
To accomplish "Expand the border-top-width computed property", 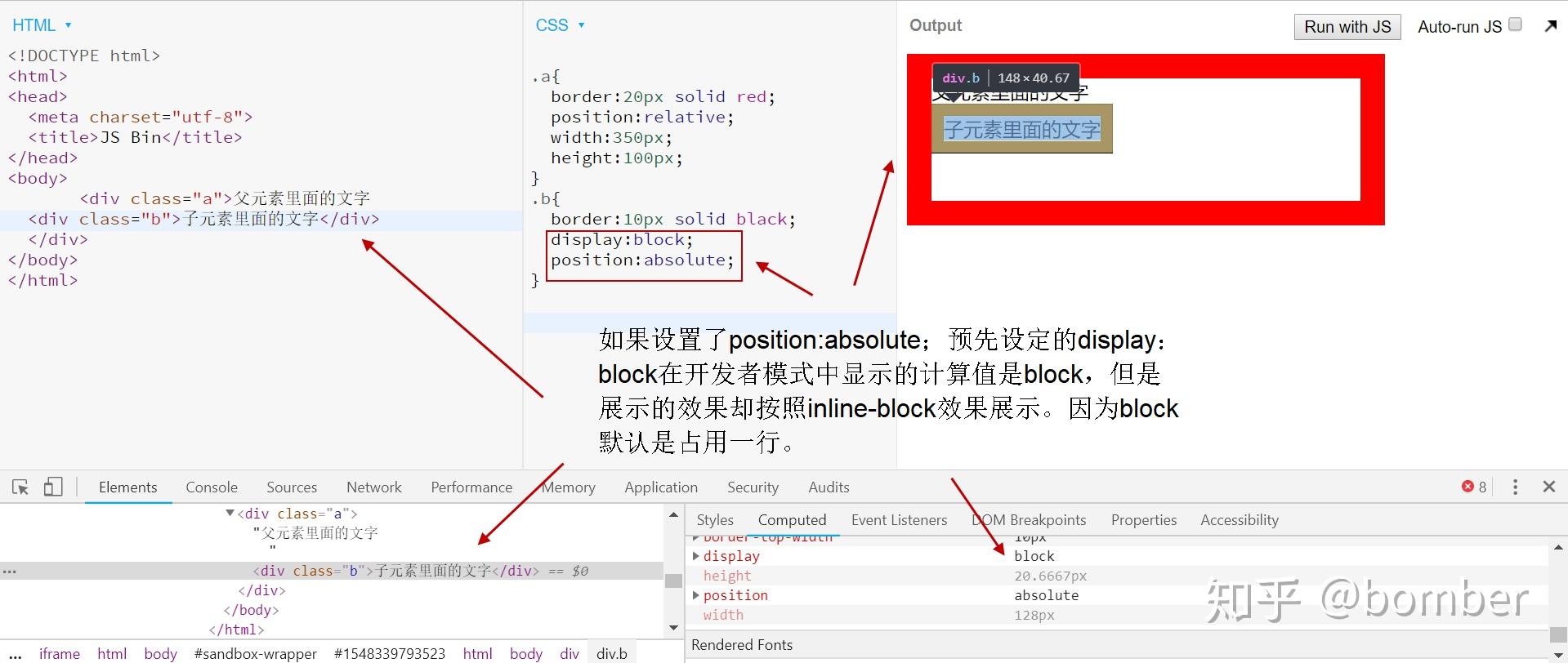I will click(696, 539).
